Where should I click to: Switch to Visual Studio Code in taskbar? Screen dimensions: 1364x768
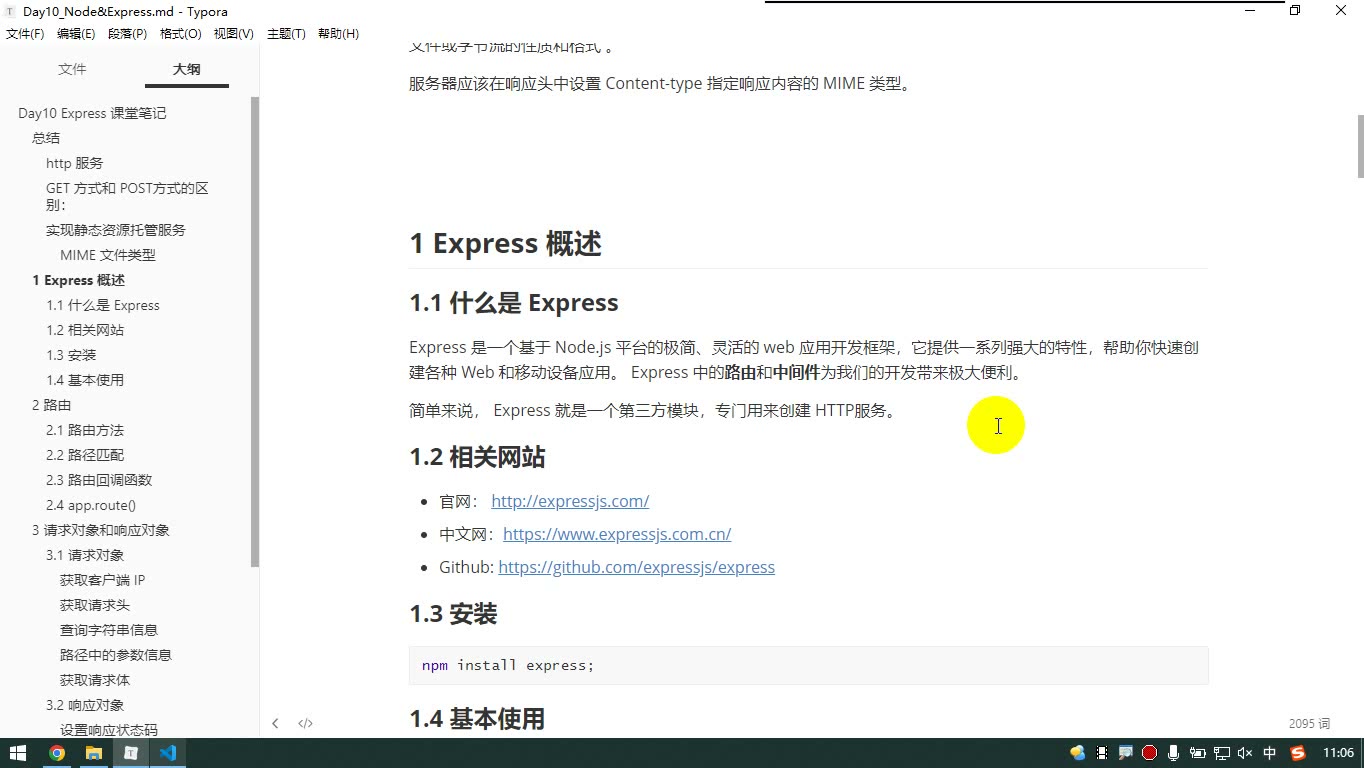tap(168, 753)
